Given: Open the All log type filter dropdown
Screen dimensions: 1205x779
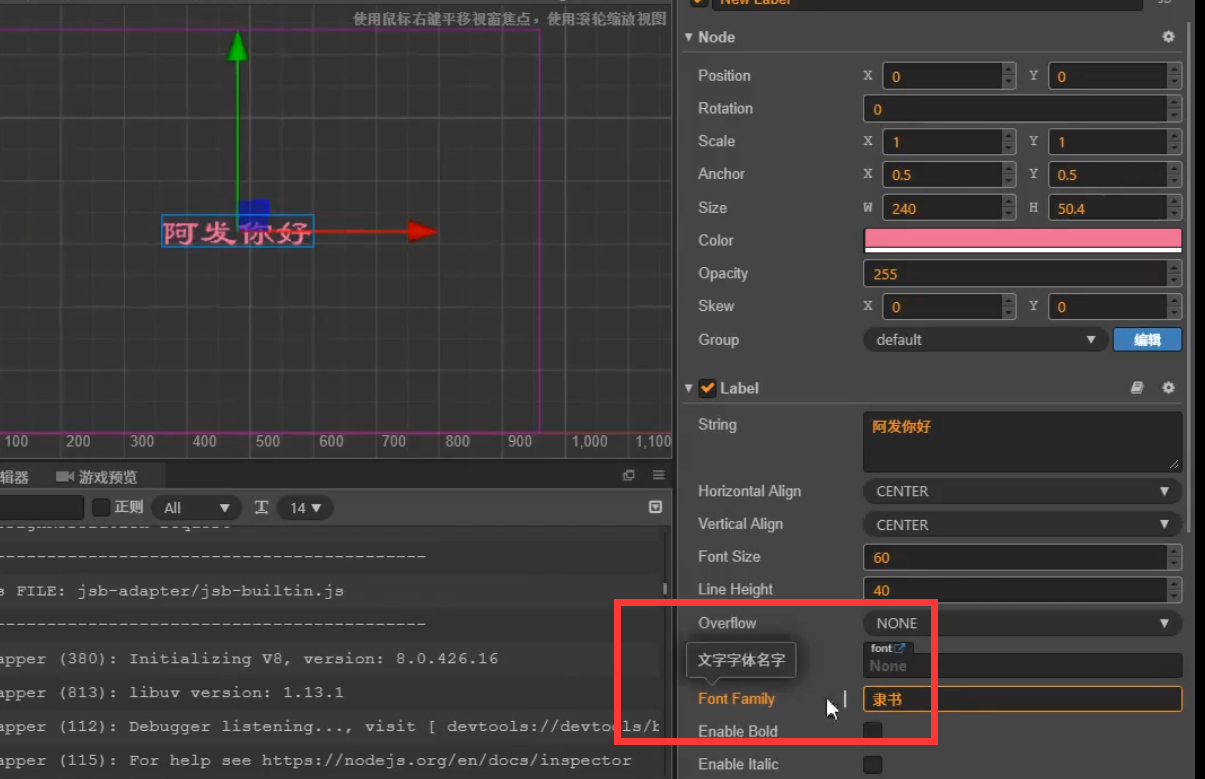Looking at the screenshot, I should coord(196,508).
